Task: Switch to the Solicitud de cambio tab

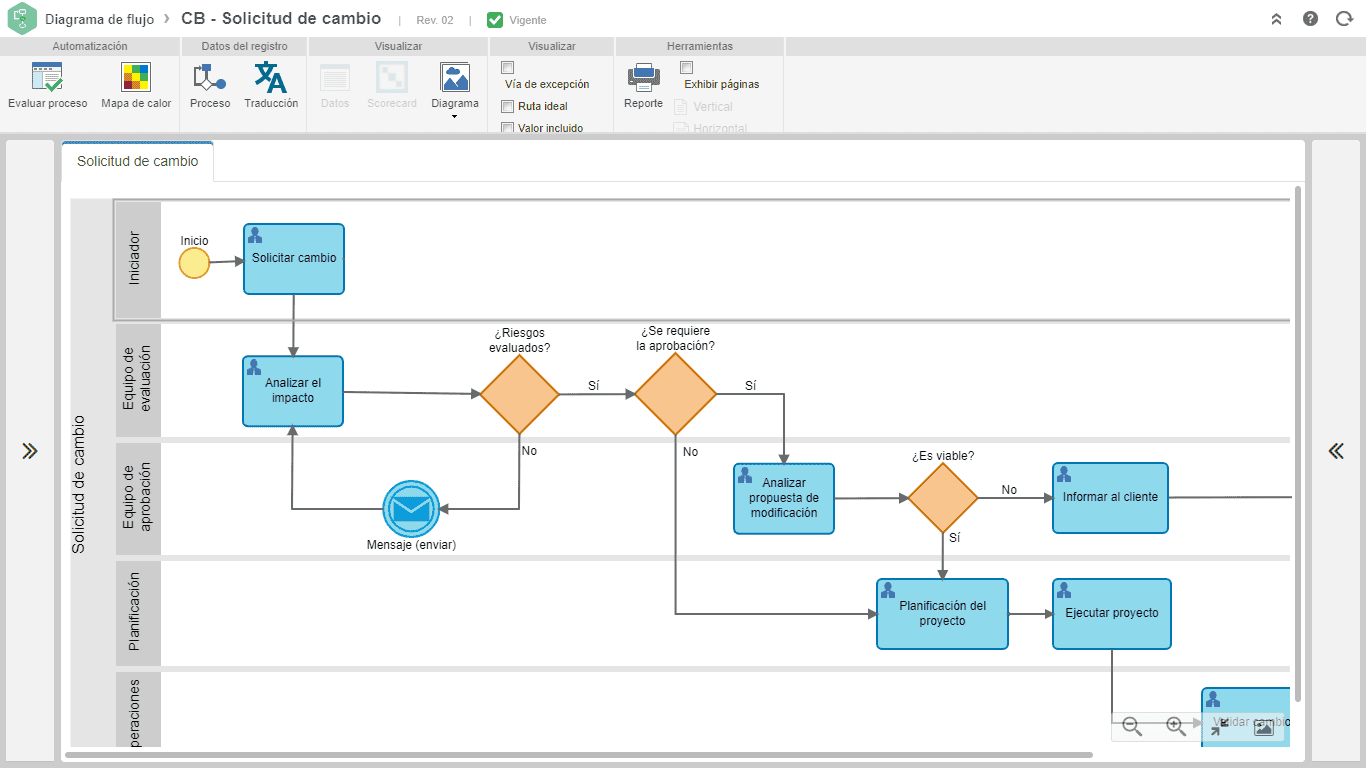Action: point(138,161)
